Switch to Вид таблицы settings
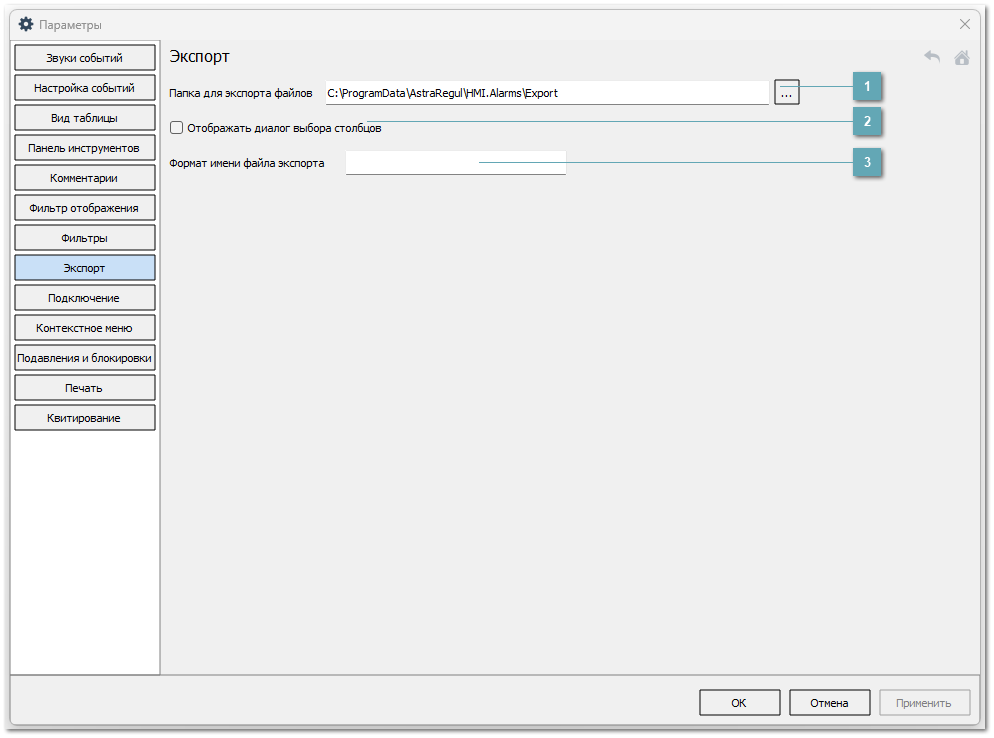Screen dimensions: 994x738 coord(85,118)
